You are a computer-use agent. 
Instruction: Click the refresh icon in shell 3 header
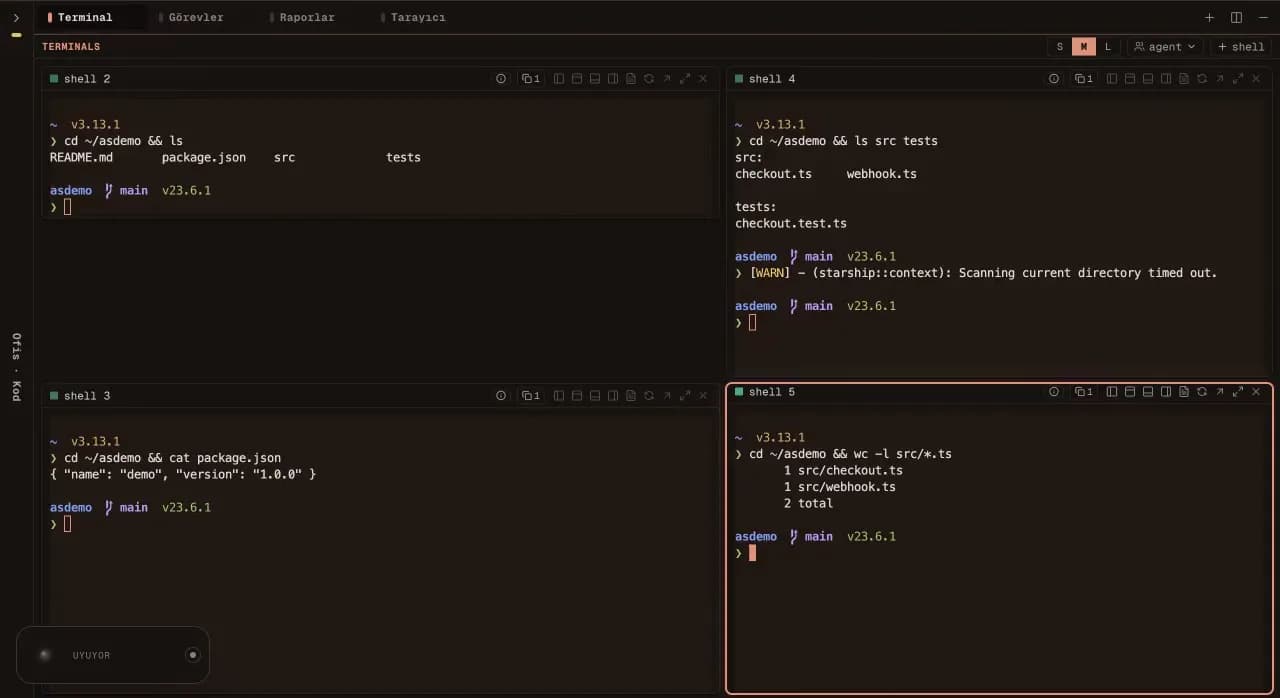(x=649, y=396)
